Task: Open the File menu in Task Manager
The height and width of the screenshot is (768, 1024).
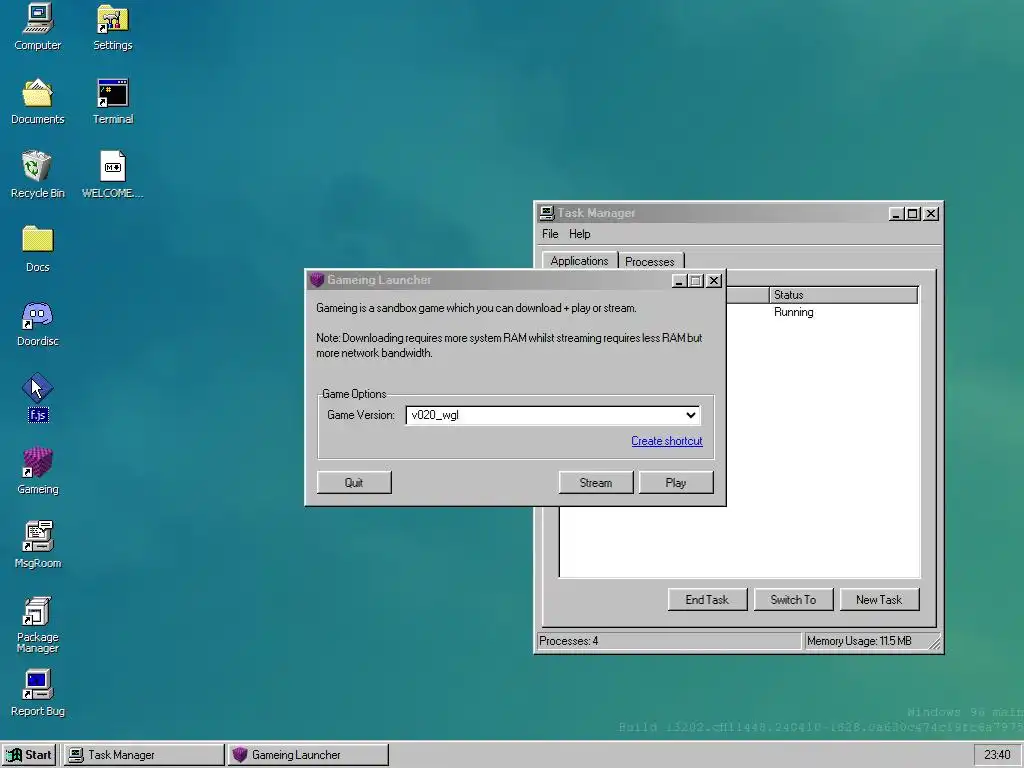Action: (550, 234)
